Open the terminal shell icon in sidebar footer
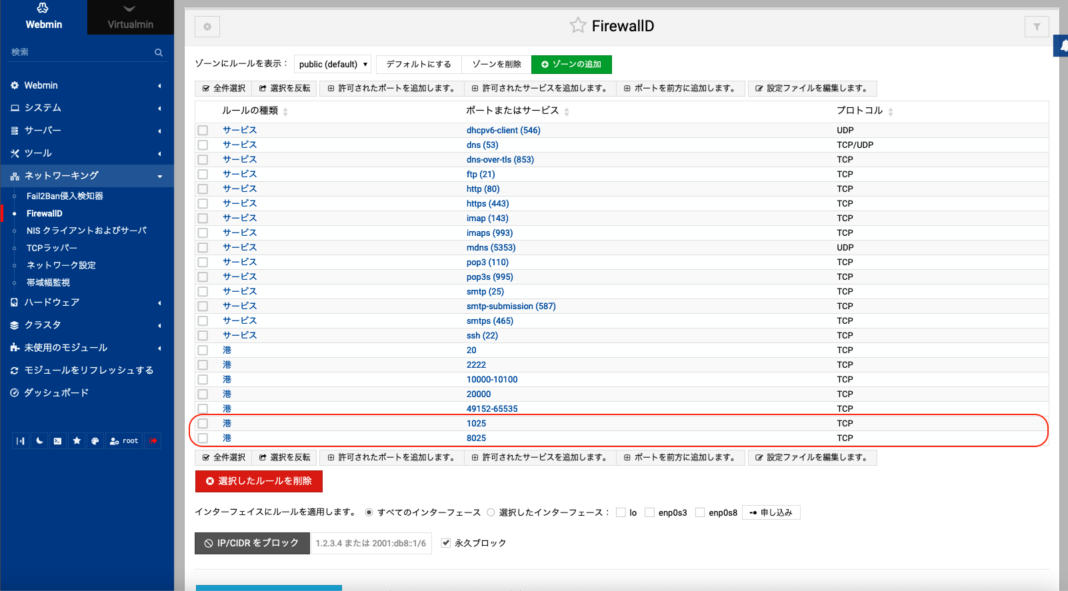Image resolution: width=1068 pixels, height=591 pixels. (57, 440)
